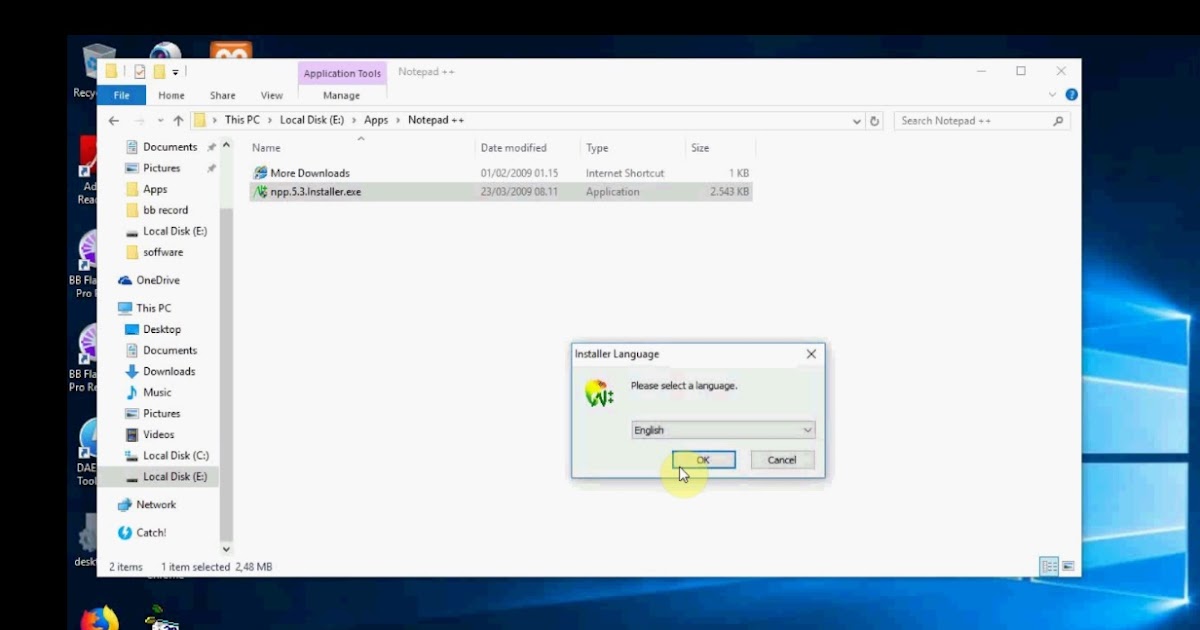The height and width of the screenshot is (630, 1200).
Task: Open Desktop under This PC
Action: (161, 329)
